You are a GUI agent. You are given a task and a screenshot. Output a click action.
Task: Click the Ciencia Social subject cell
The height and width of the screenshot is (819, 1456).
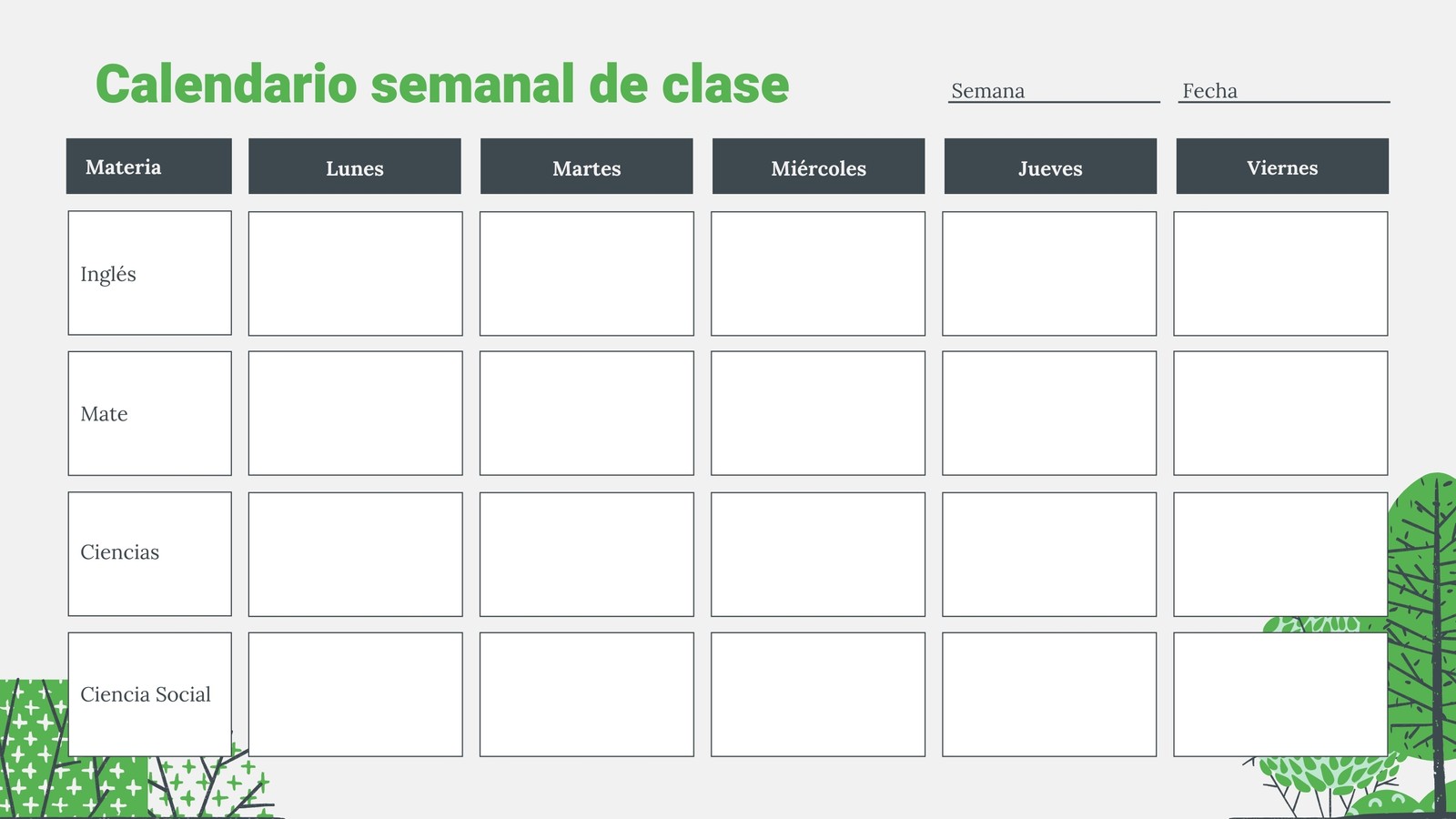pyautogui.click(x=150, y=694)
